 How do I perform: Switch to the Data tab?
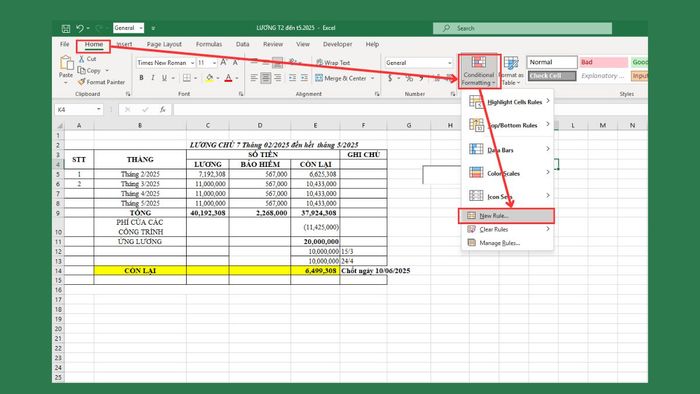[x=242, y=44]
